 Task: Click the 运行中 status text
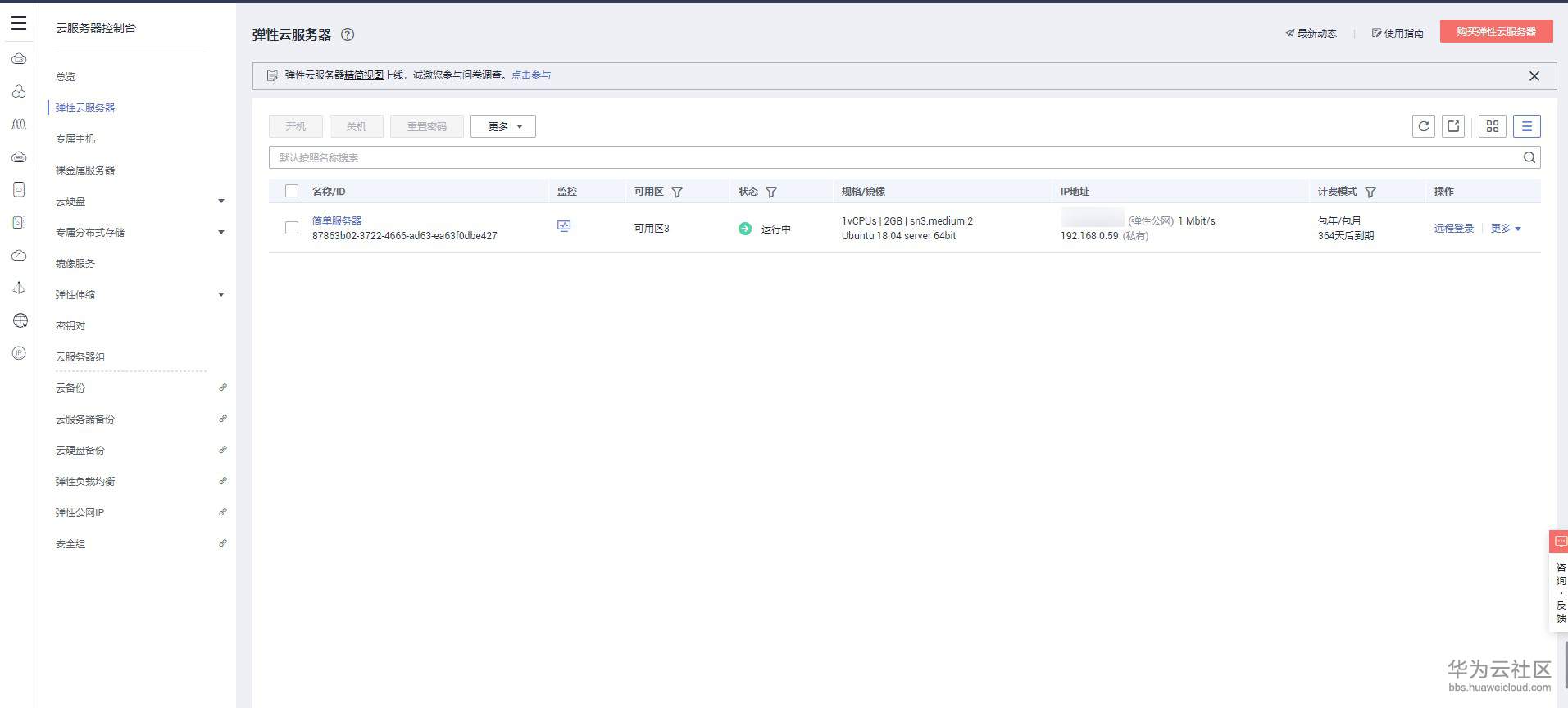click(776, 229)
